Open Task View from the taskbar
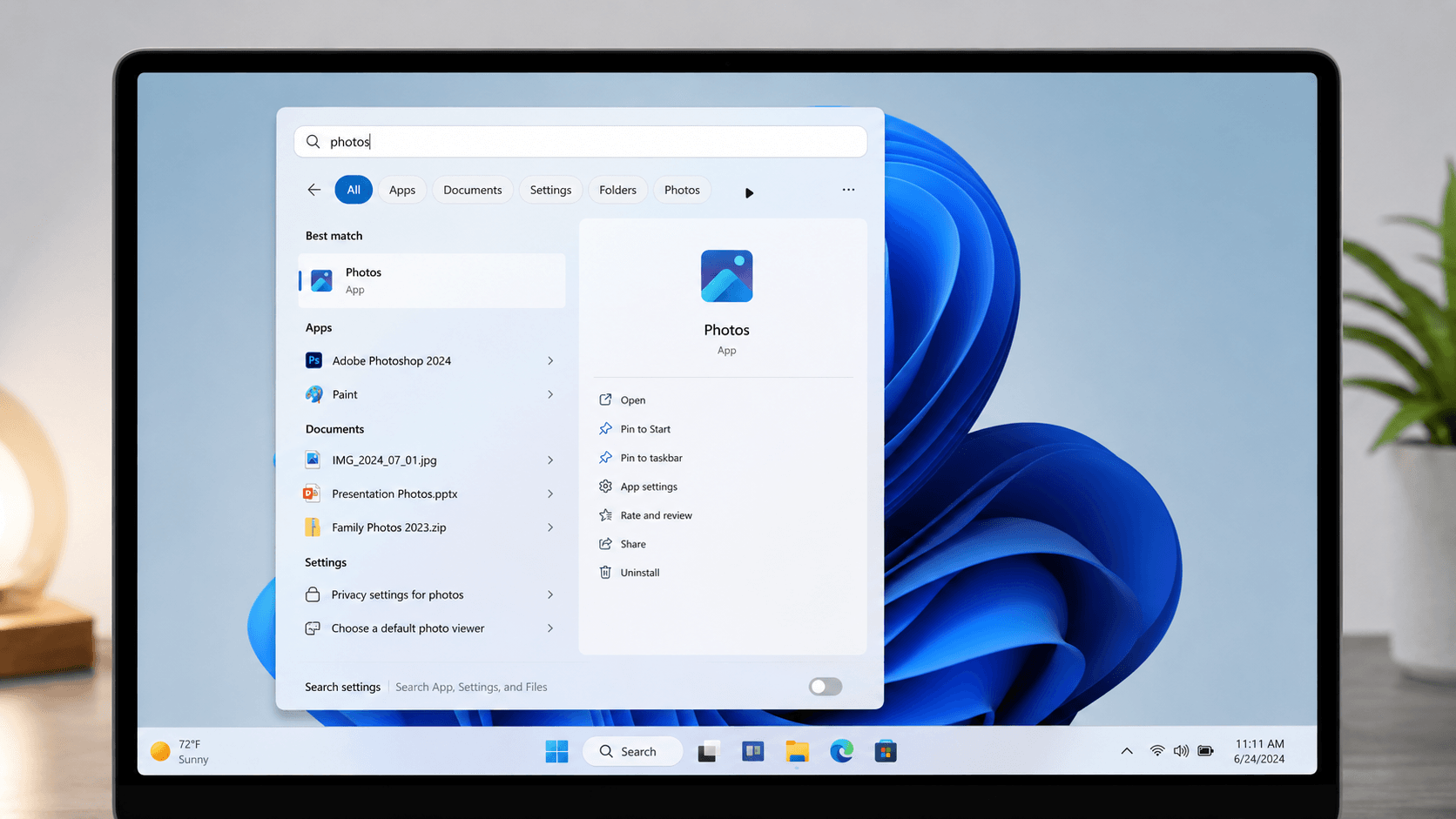The width and height of the screenshot is (1456, 819). point(708,751)
